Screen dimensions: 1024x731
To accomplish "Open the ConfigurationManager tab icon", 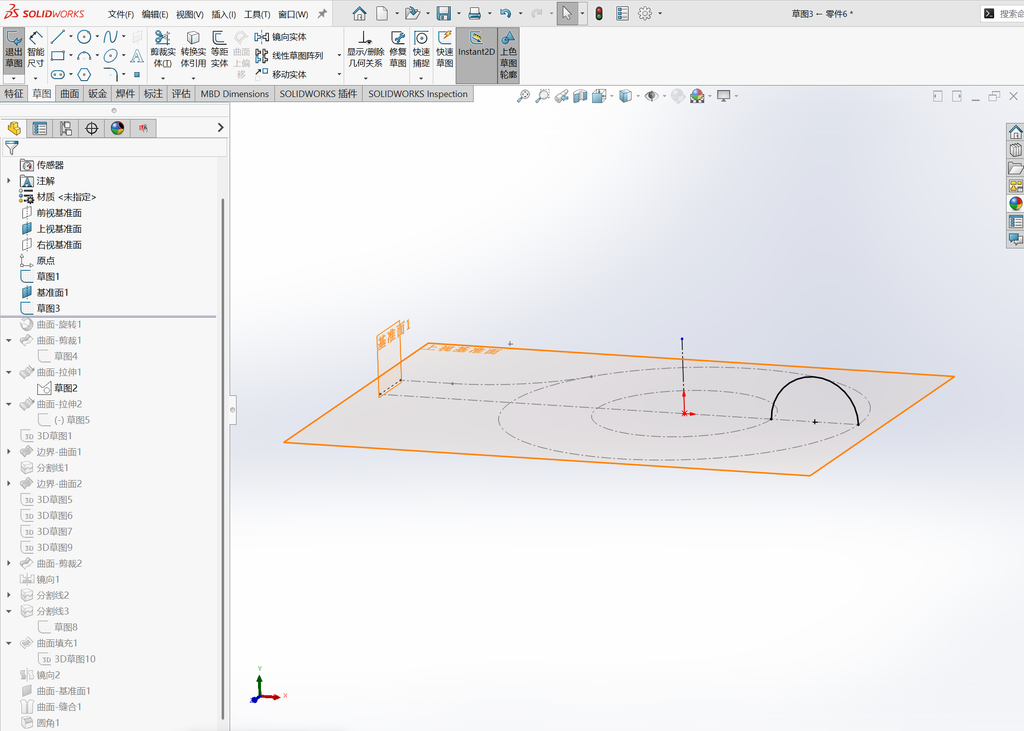I will 65,129.
